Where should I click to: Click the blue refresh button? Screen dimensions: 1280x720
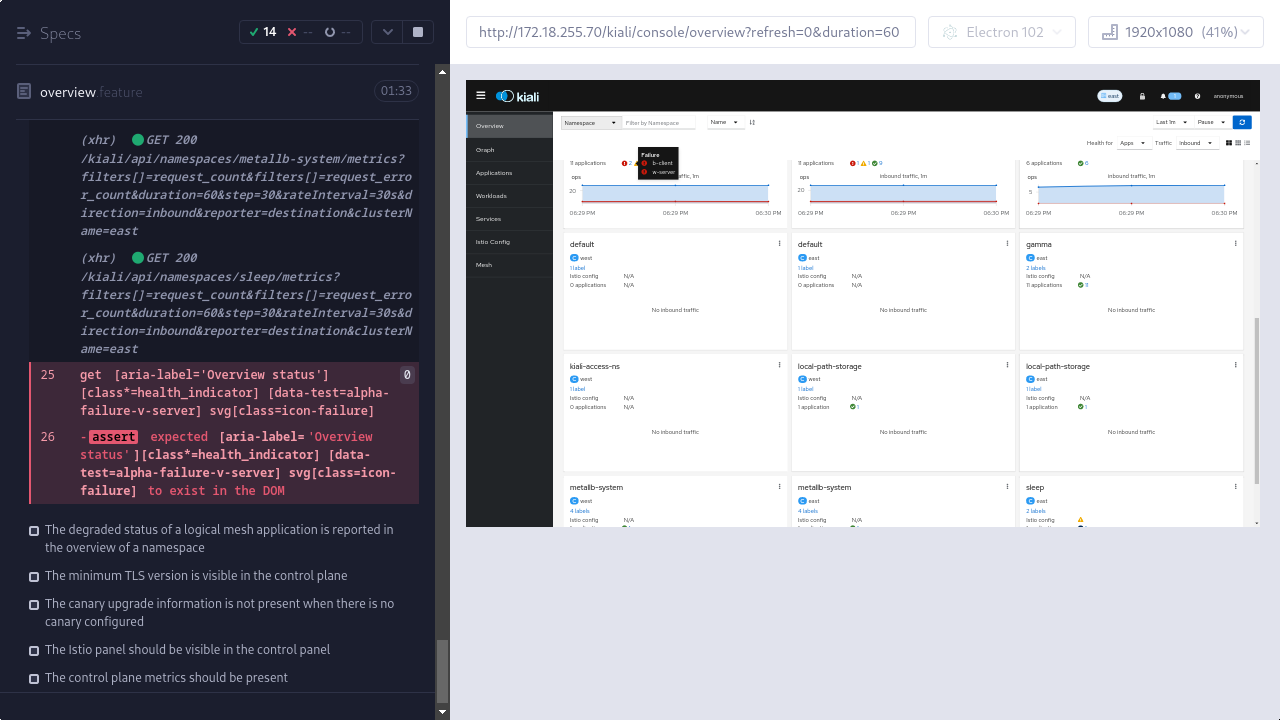click(1242, 122)
